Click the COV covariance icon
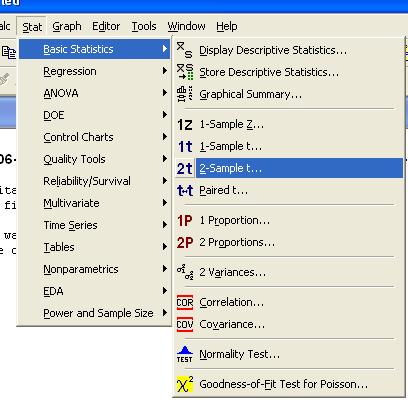This screenshot has width=408, height=409. pyautogui.click(x=185, y=324)
